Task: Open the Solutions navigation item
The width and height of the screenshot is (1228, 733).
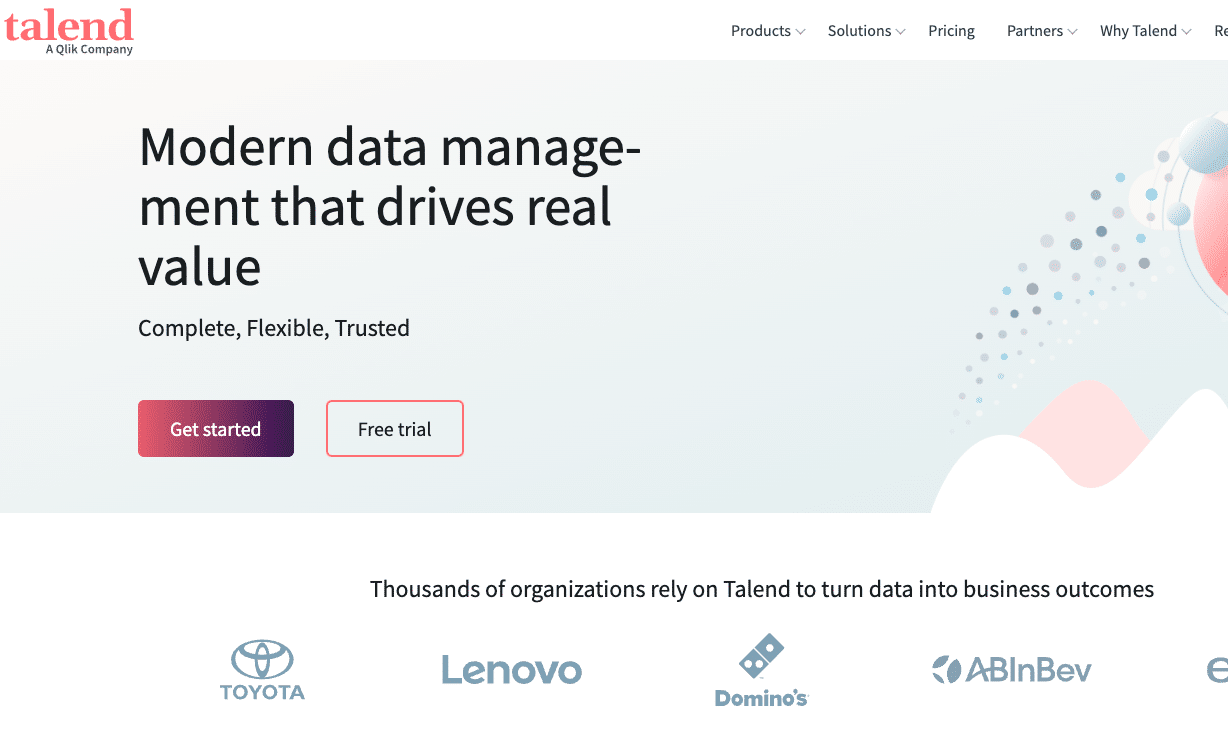Action: point(859,31)
